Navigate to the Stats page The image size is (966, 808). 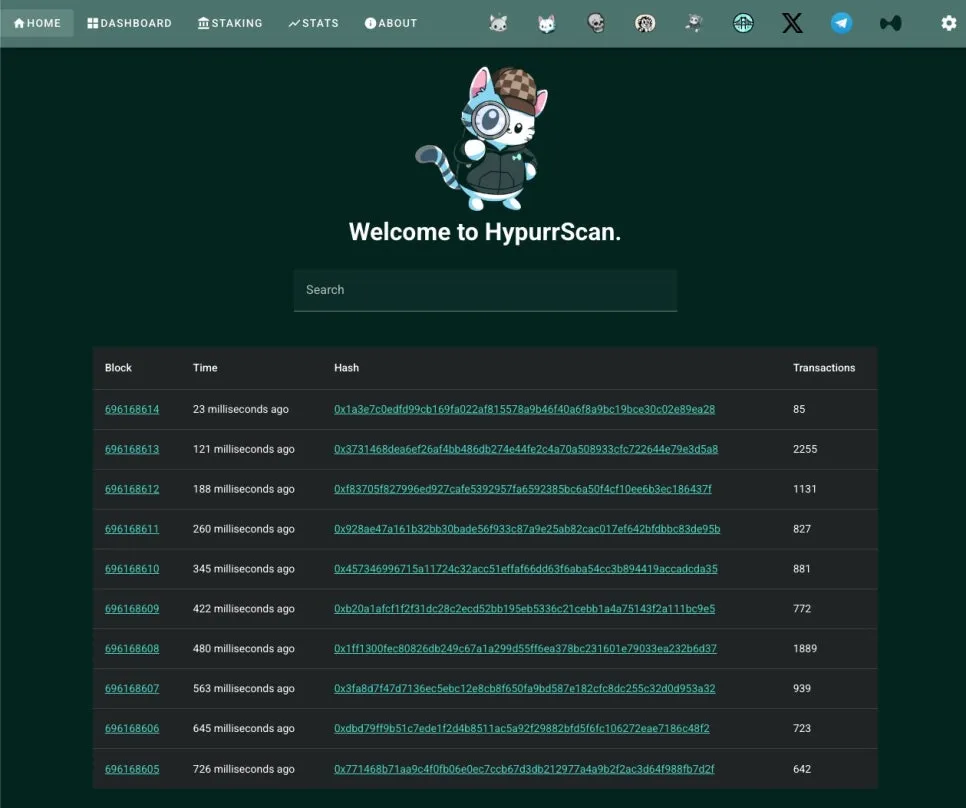313,22
